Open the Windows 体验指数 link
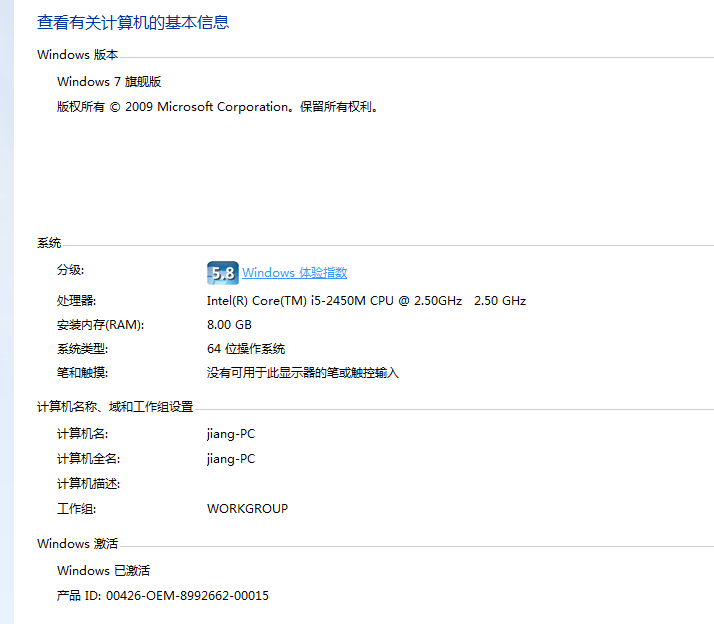The height and width of the screenshot is (624, 714). 295,273
